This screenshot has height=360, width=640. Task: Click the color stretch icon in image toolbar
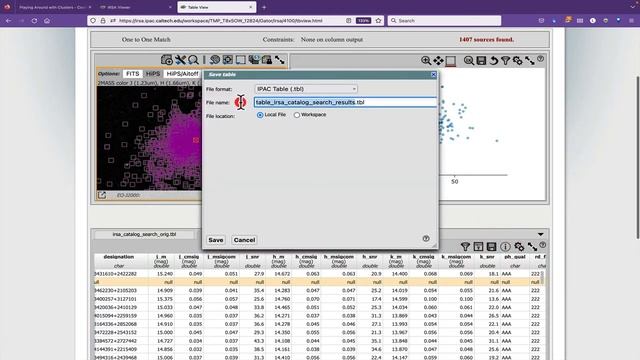click(214, 60)
